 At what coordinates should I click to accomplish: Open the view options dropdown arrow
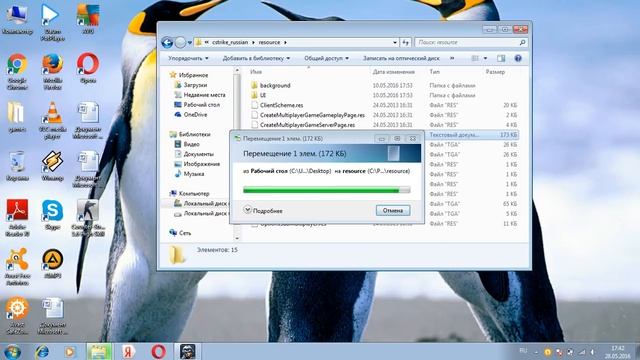[x=485, y=58]
